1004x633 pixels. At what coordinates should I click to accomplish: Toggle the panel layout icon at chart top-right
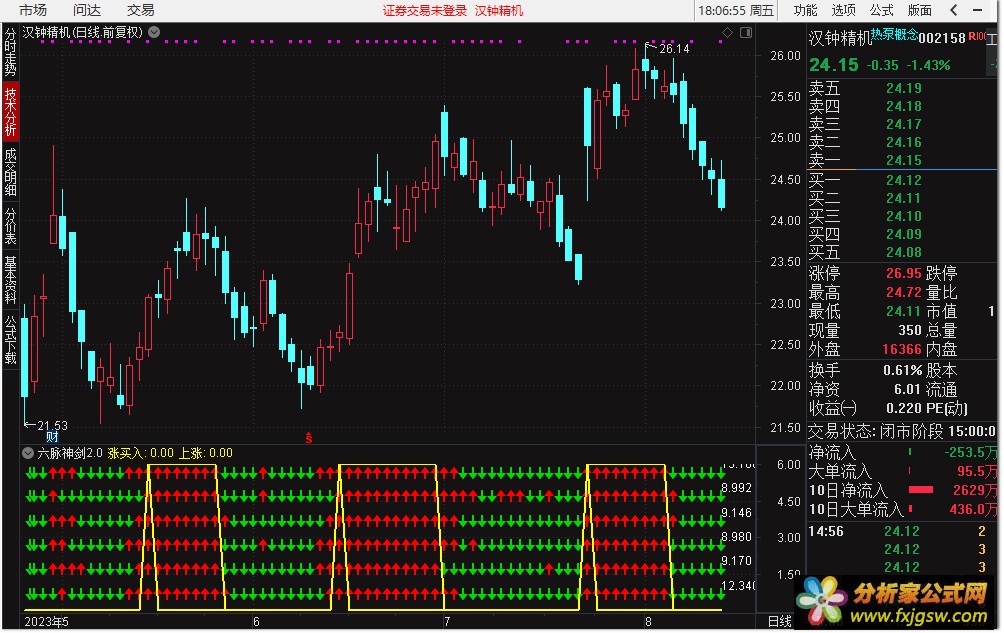pos(746,32)
